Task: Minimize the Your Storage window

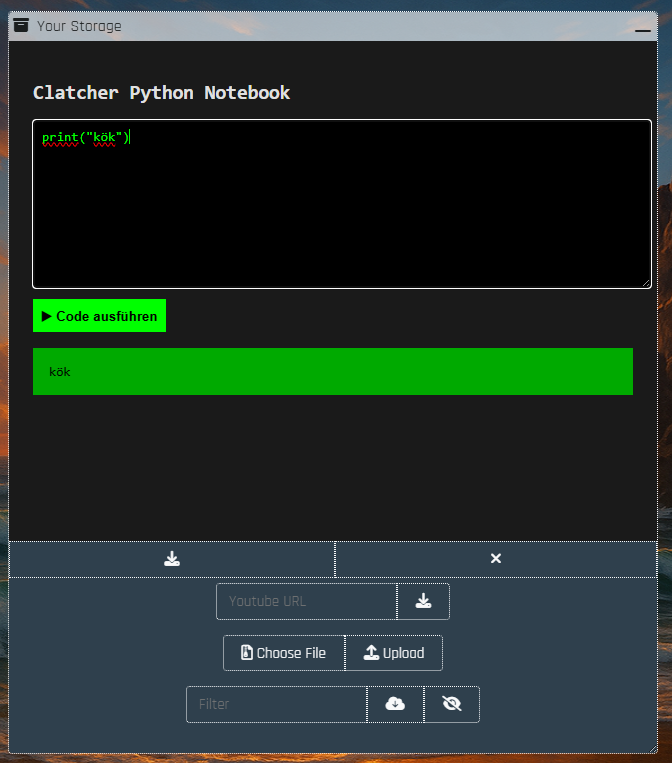Action: pyautogui.click(x=642, y=30)
